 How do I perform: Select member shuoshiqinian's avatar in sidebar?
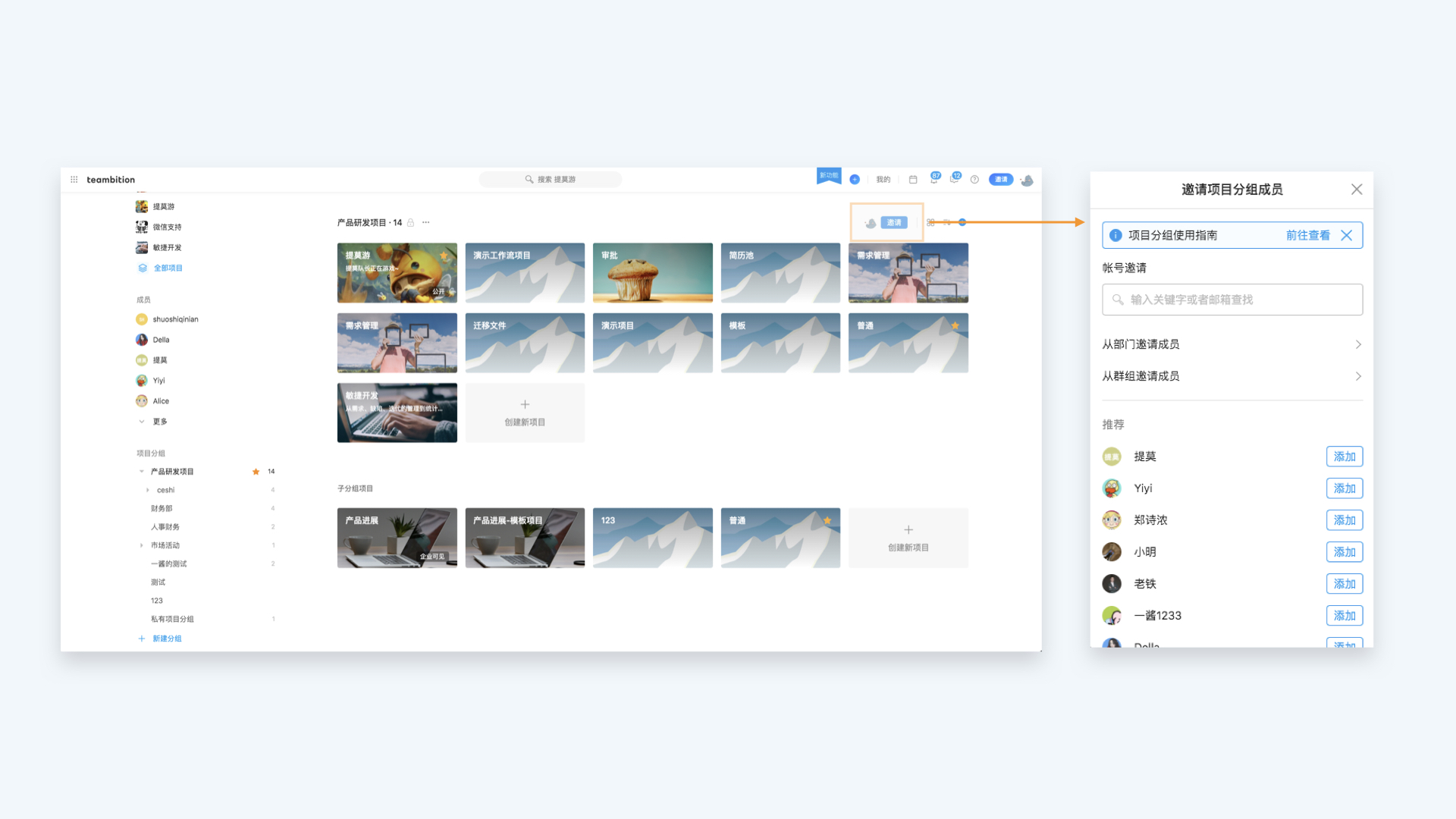(x=142, y=319)
